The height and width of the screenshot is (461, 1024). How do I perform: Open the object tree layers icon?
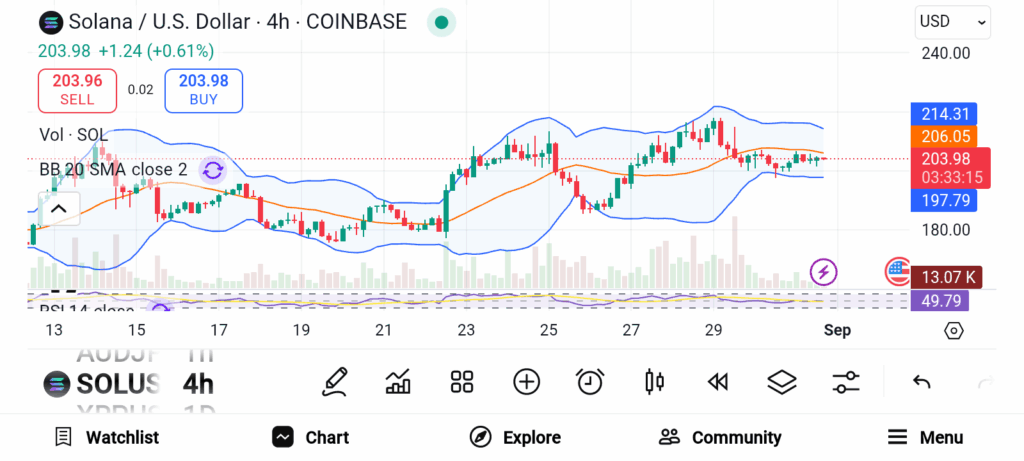tap(781, 381)
